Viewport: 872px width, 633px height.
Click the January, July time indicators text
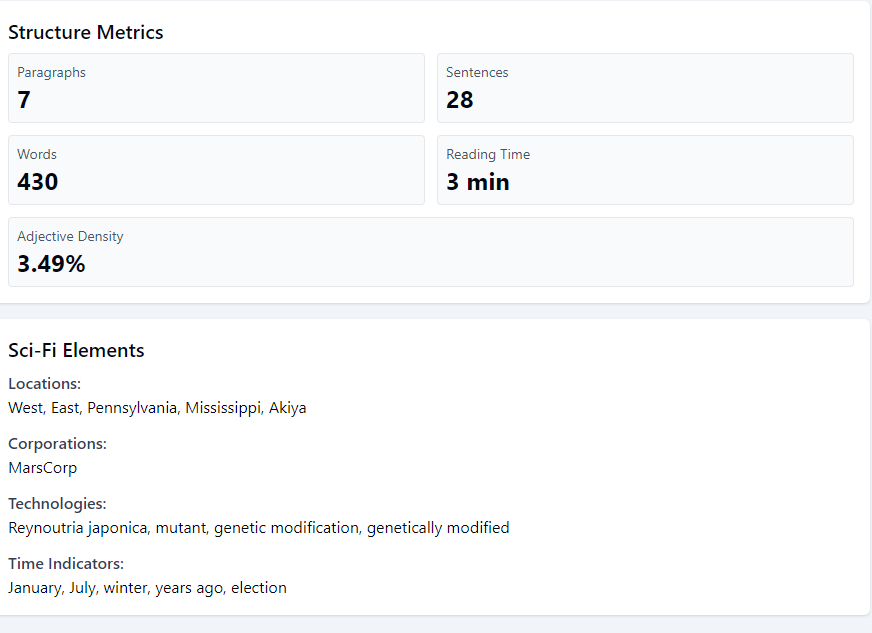tap(147, 588)
